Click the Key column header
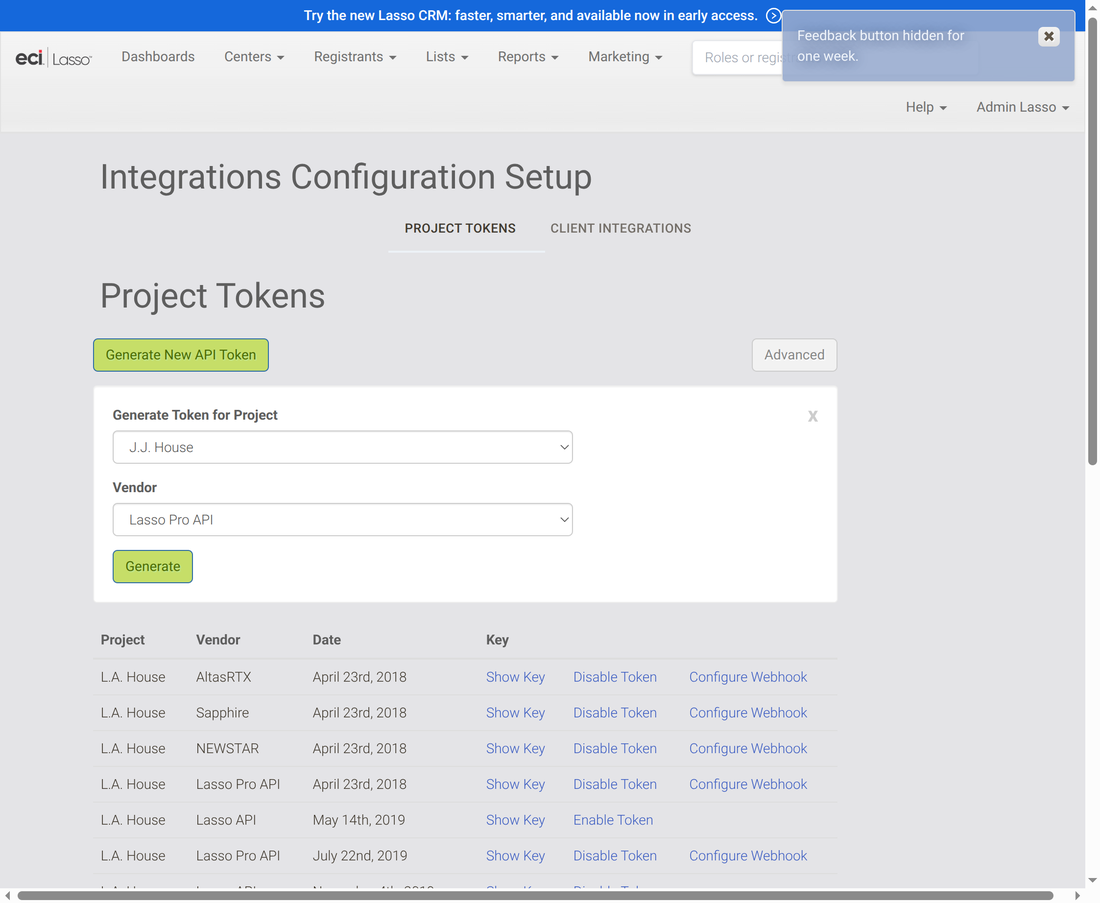 (497, 640)
